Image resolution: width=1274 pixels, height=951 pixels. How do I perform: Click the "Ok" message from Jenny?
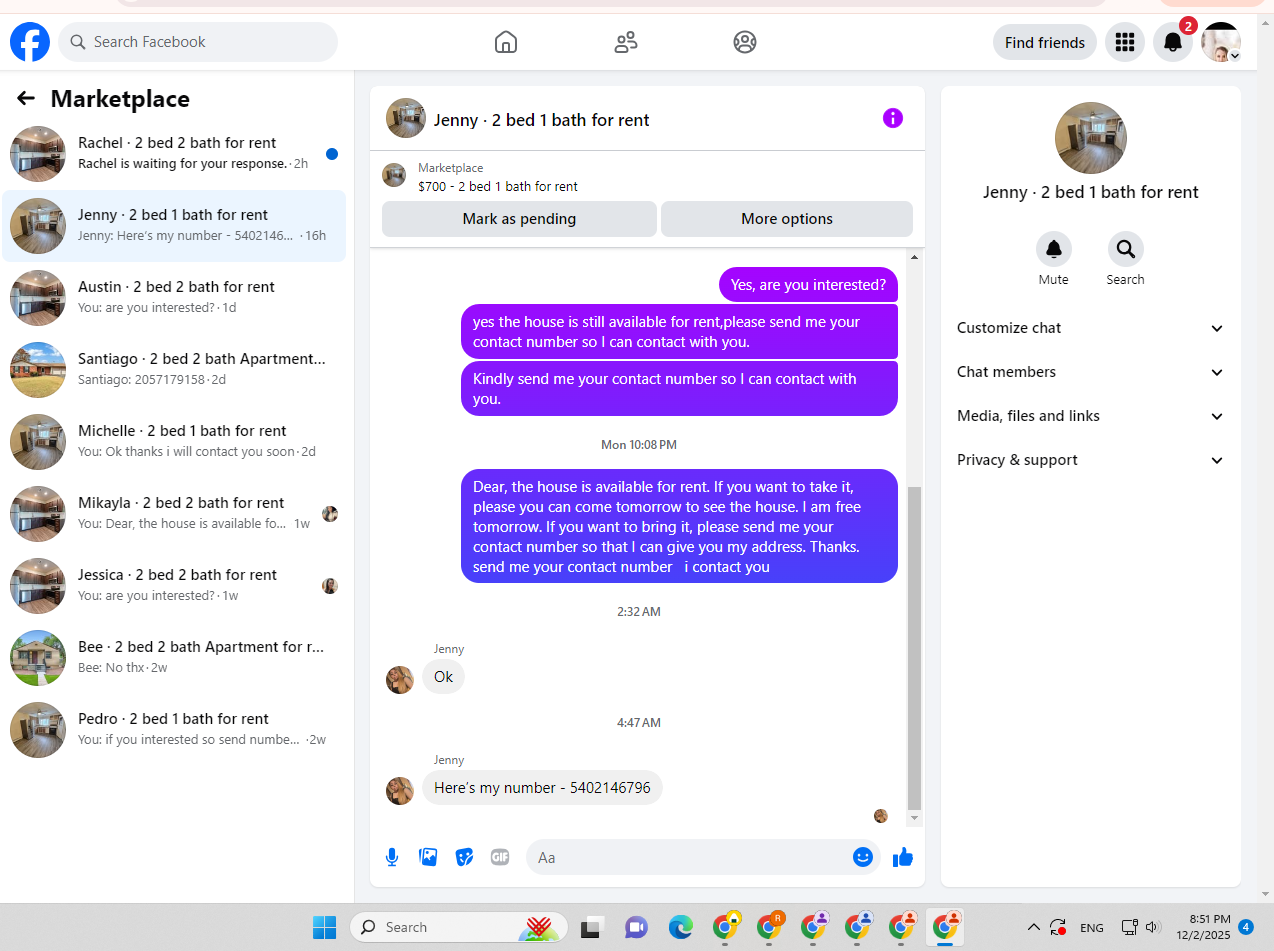(x=443, y=677)
